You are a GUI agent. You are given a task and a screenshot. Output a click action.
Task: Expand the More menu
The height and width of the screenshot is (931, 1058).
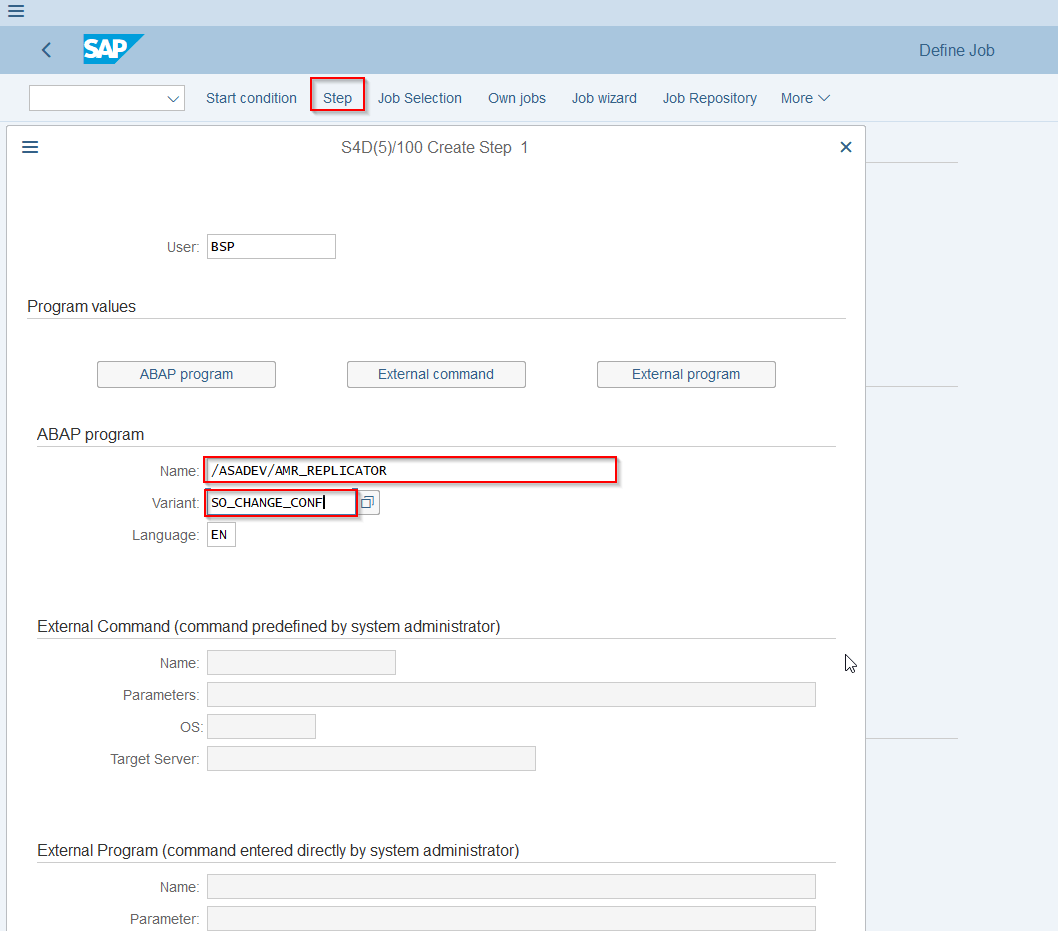coord(805,98)
